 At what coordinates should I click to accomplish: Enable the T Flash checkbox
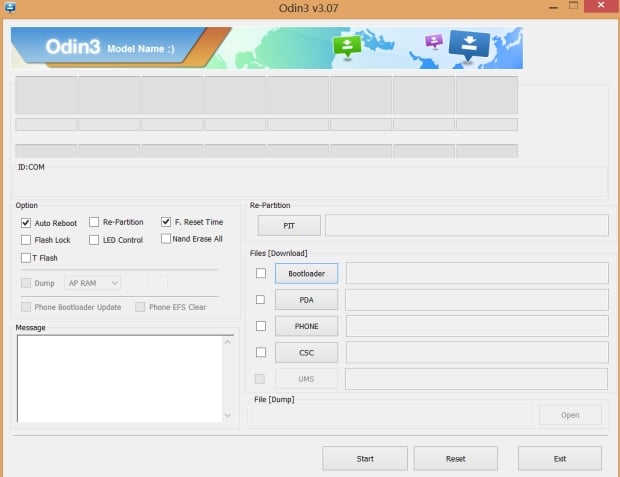point(26,258)
